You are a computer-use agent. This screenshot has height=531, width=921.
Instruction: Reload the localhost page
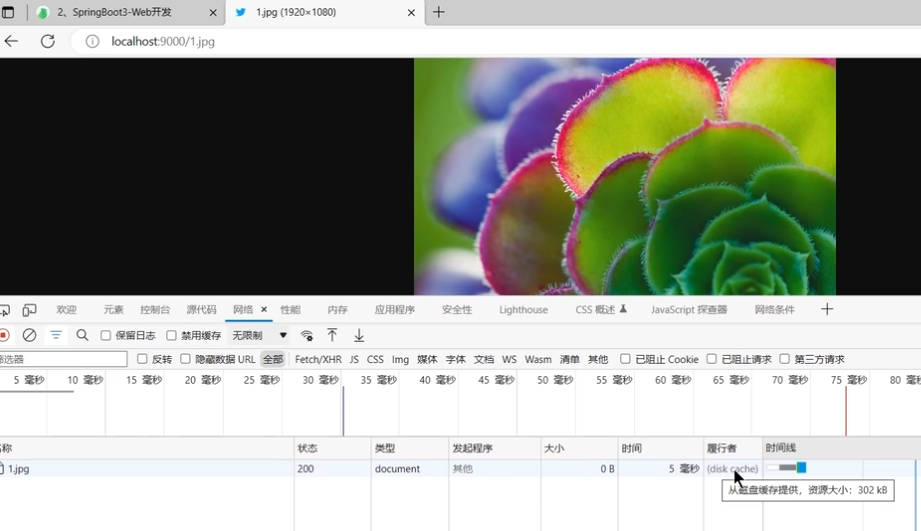coord(48,41)
